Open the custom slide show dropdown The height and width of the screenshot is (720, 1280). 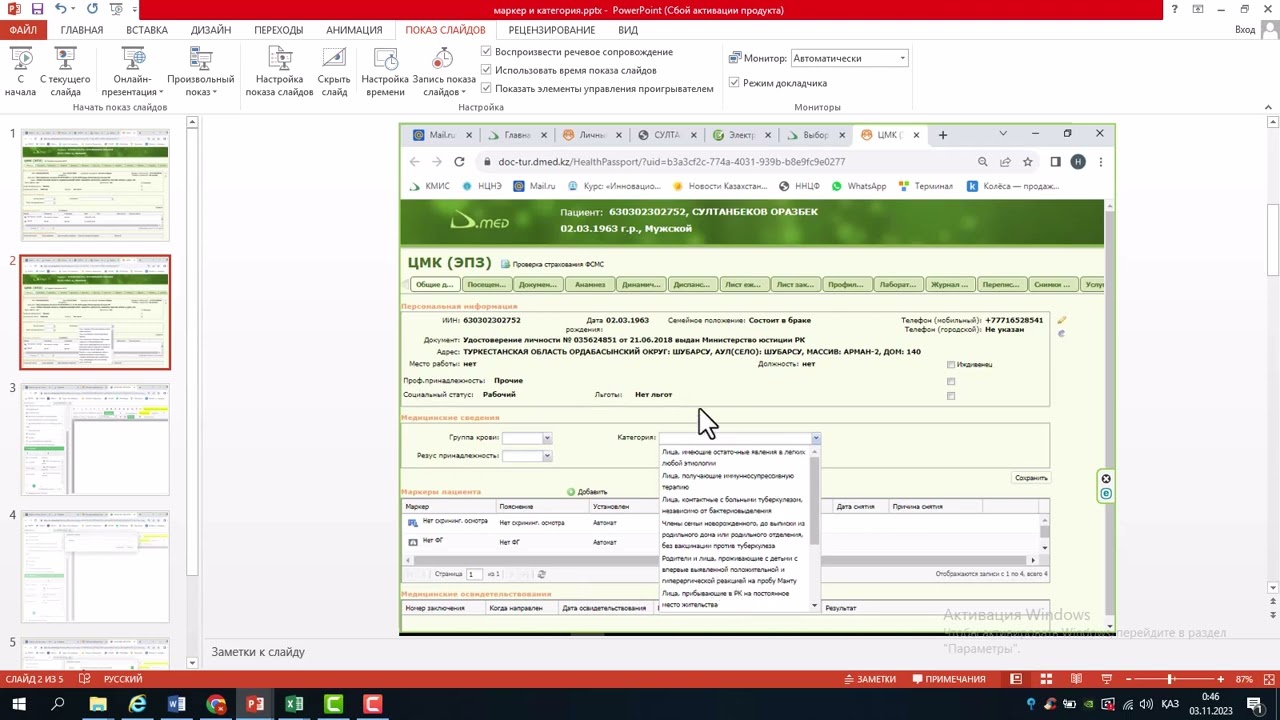201,72
